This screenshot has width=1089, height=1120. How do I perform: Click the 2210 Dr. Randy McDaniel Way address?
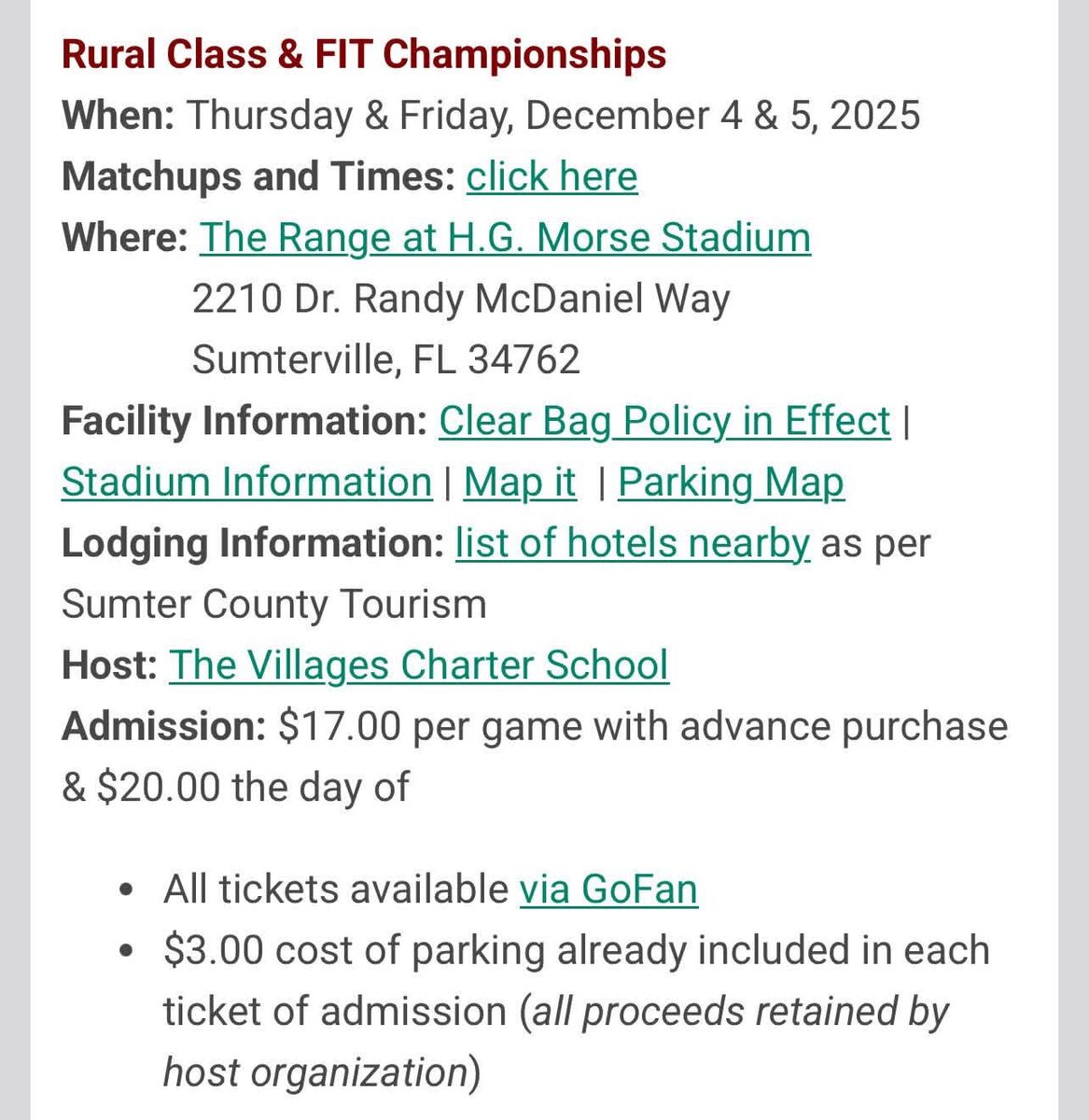click(461, 299)
